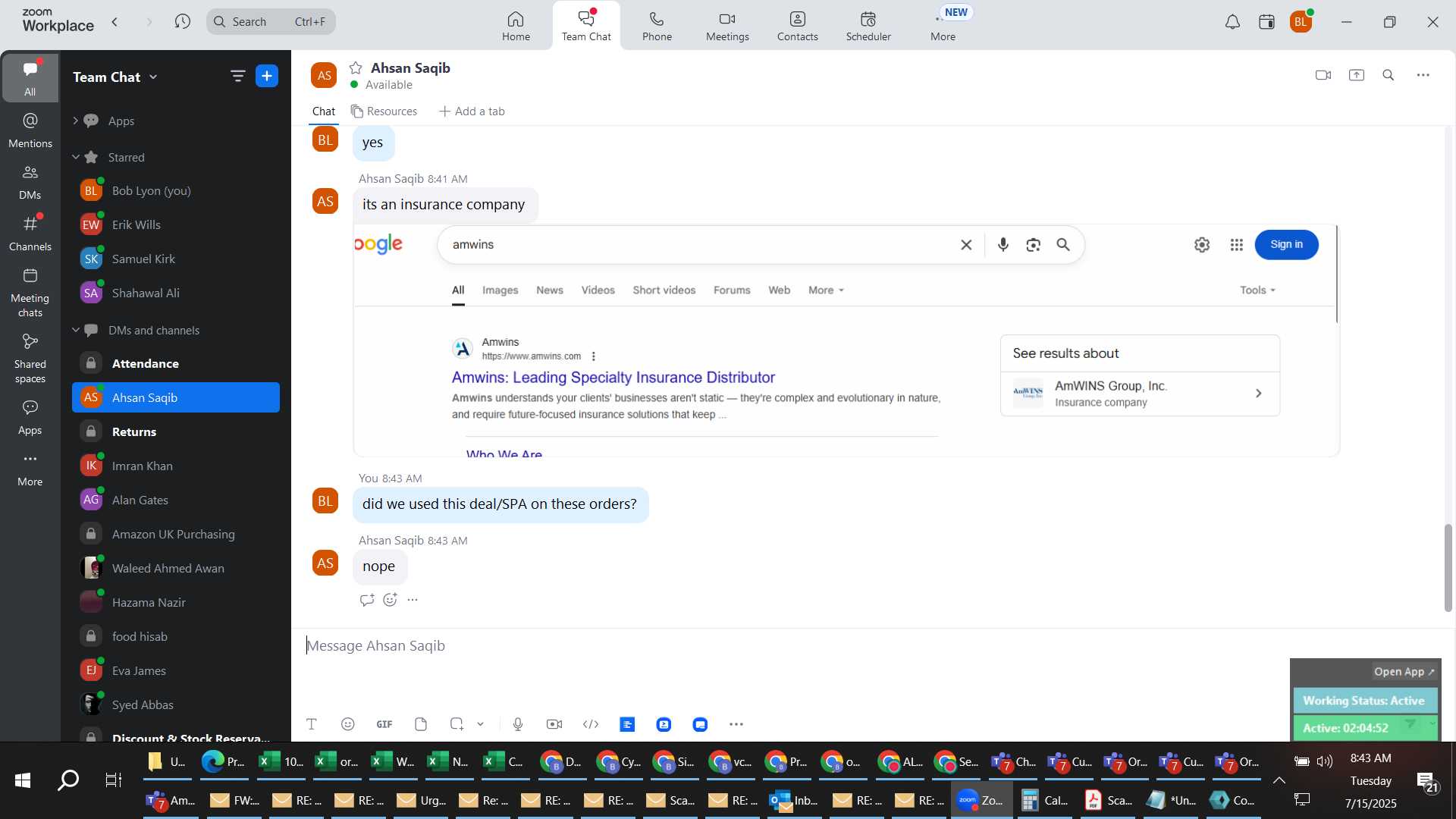Screen dimensions: 1456x819
Task: Click the blue plus new chat button
Action: click(267, 76)
